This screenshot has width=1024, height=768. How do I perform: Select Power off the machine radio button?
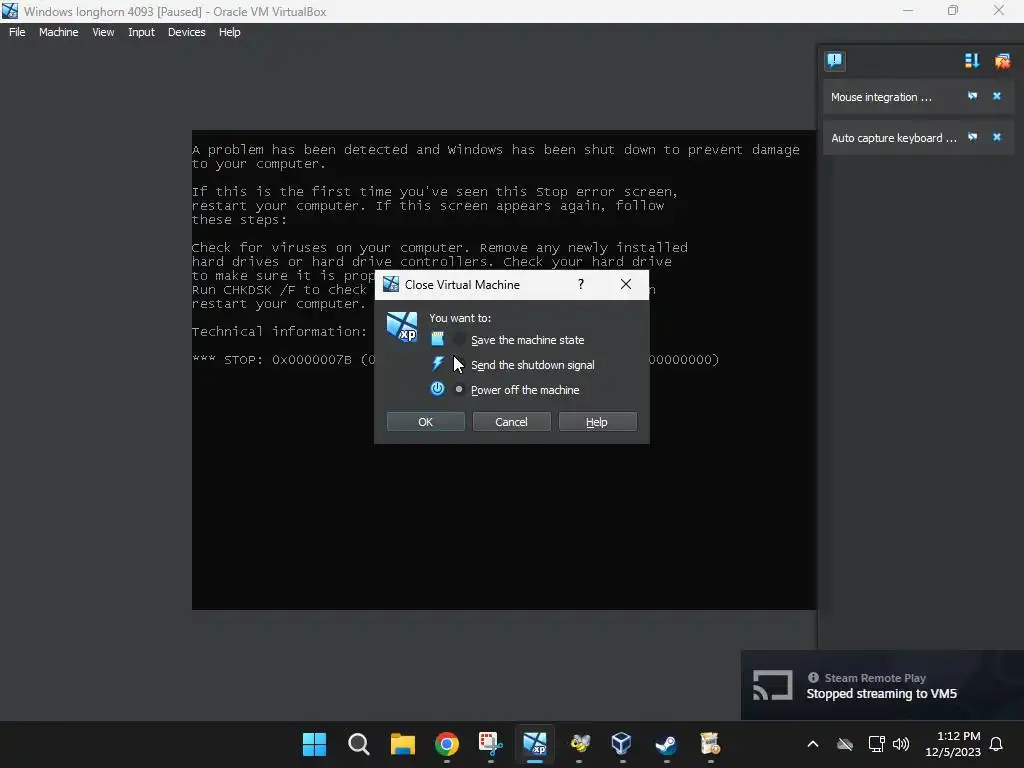(459, 389)
